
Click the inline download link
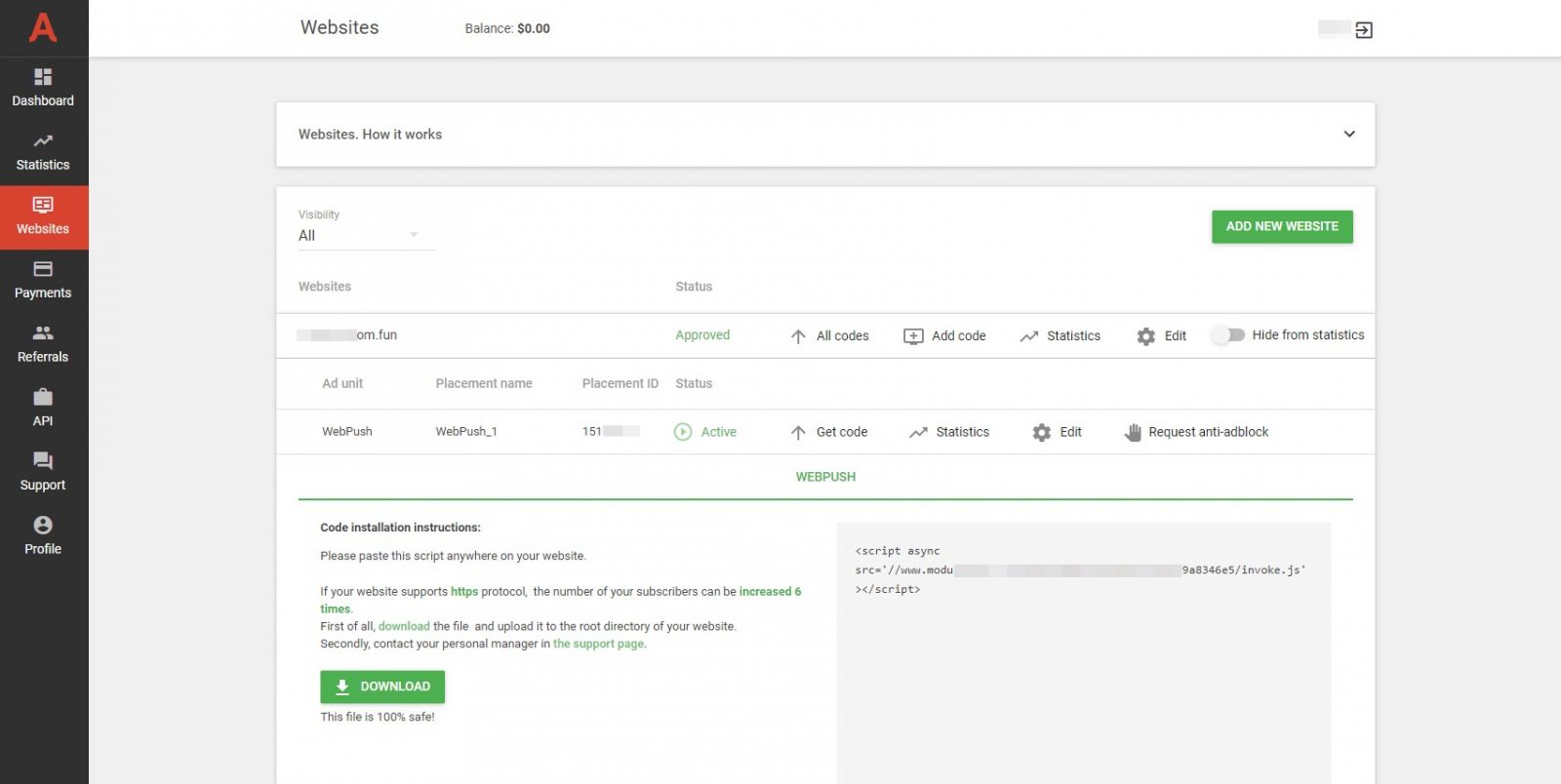click(404, 626)
